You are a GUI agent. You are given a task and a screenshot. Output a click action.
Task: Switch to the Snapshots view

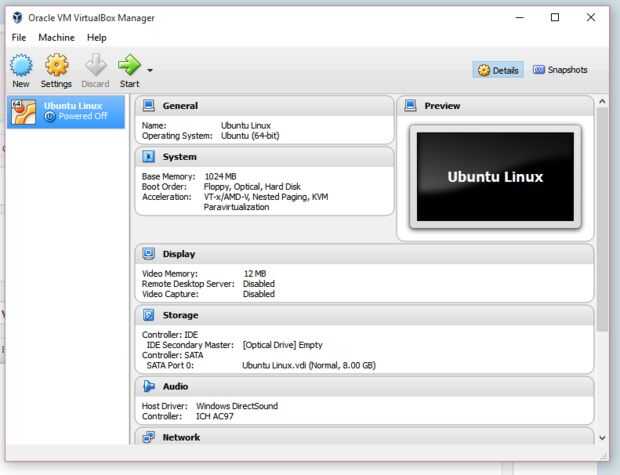pos(560,70)
